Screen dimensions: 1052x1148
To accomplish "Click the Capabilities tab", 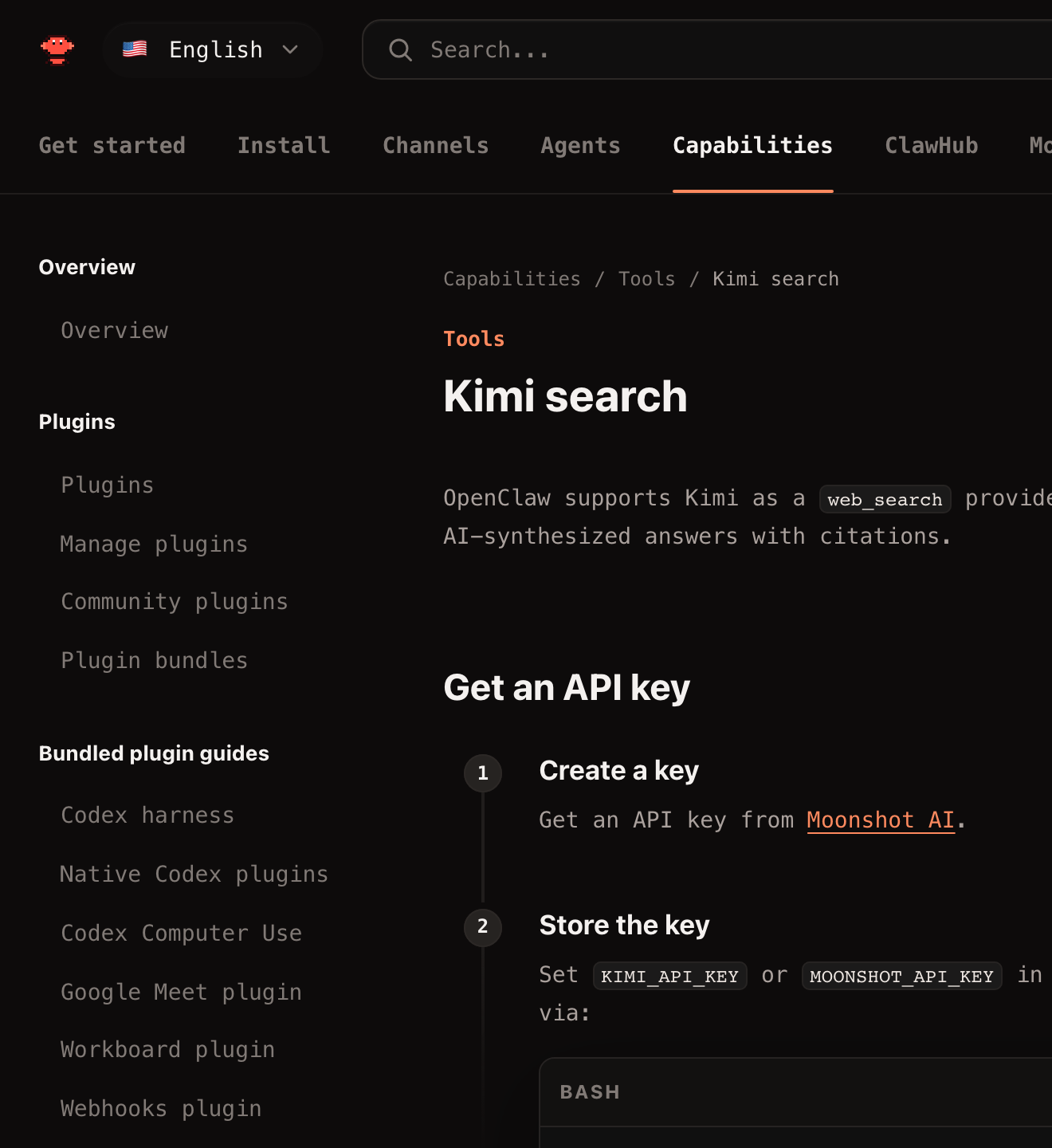I will click(x=753, y=145).
